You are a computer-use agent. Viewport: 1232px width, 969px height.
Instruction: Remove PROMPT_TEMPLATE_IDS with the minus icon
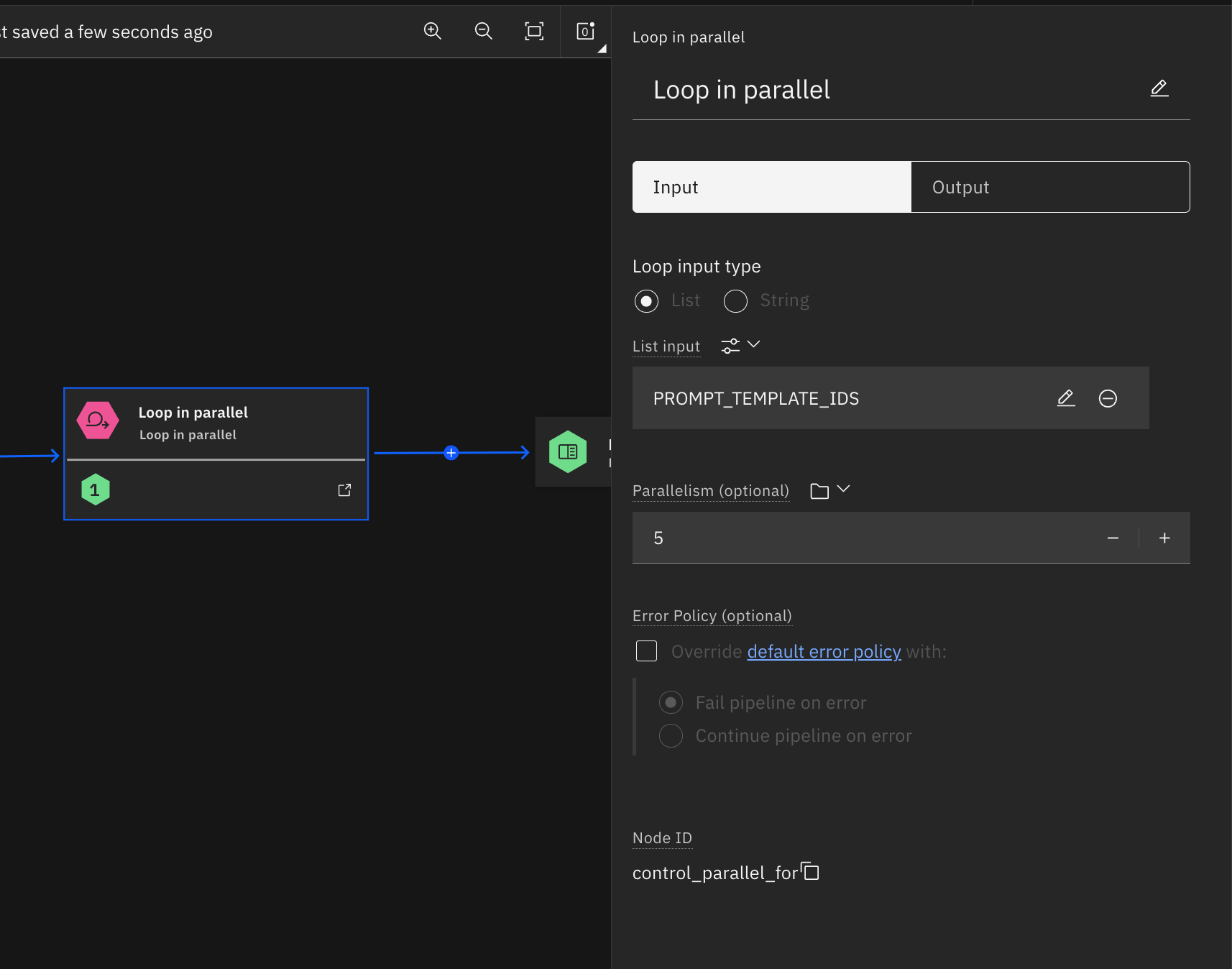point(1108,398)
